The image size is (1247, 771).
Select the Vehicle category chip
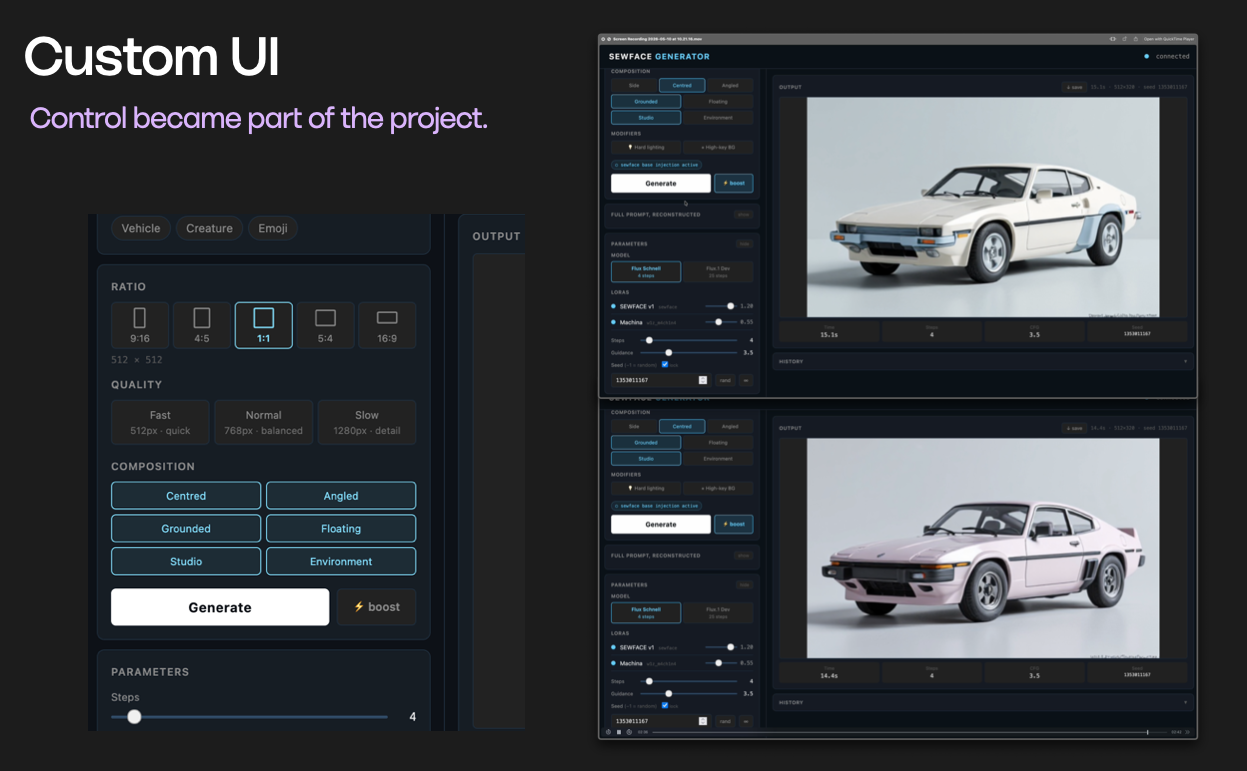(x=141, y=228)
